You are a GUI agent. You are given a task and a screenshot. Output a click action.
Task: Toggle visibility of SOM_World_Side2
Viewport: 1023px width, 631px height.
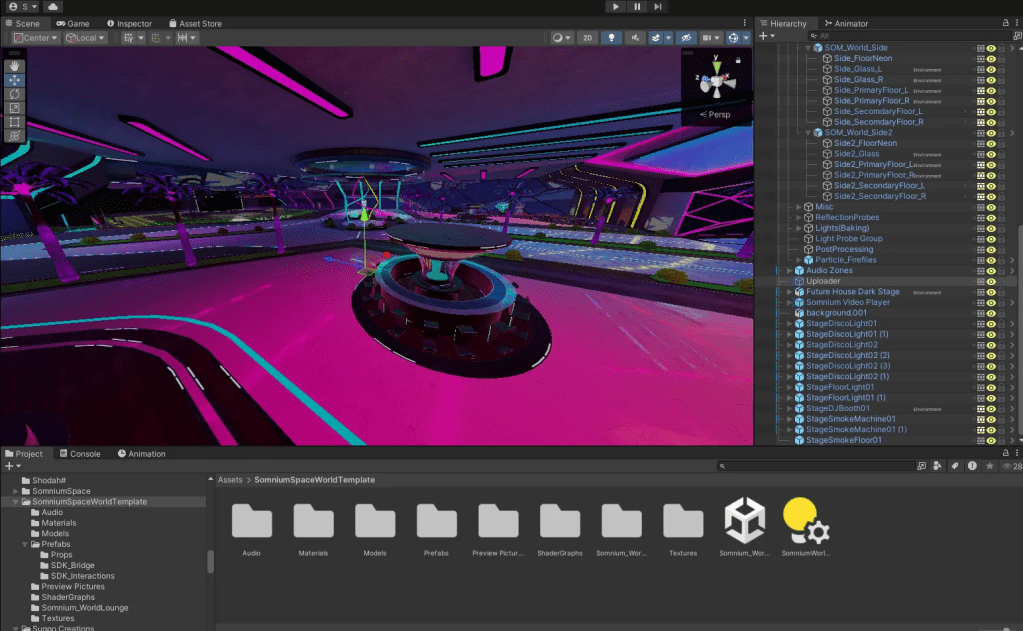991,133
